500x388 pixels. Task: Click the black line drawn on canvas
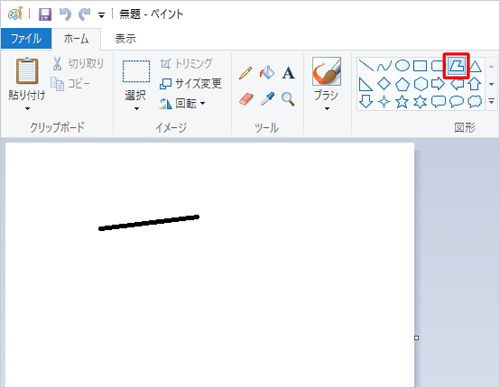[x=149, y=223]
